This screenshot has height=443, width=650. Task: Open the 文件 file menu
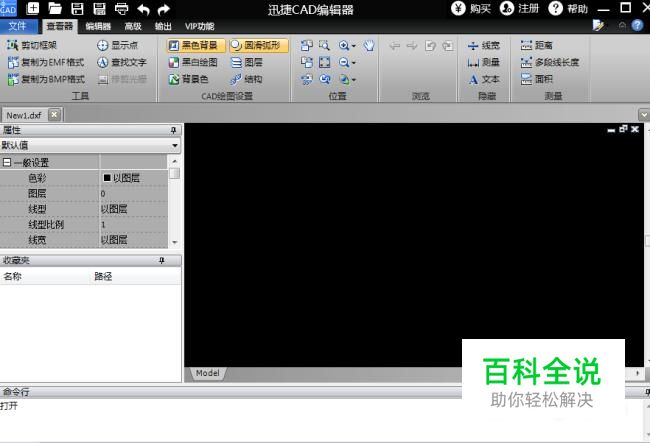click(x=17, y=26)
